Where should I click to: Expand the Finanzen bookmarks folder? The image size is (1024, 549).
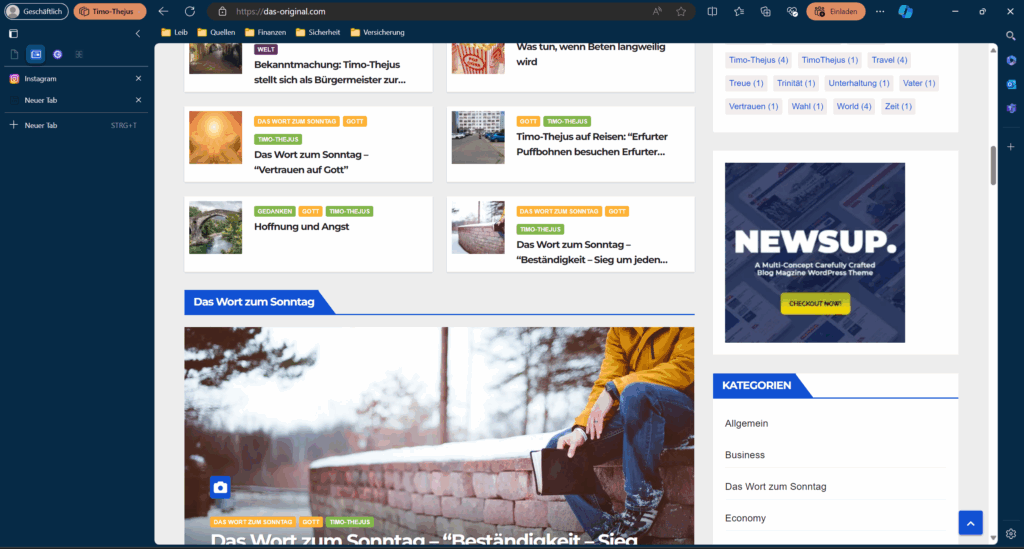pyautogui.click(x=265, y=32)
